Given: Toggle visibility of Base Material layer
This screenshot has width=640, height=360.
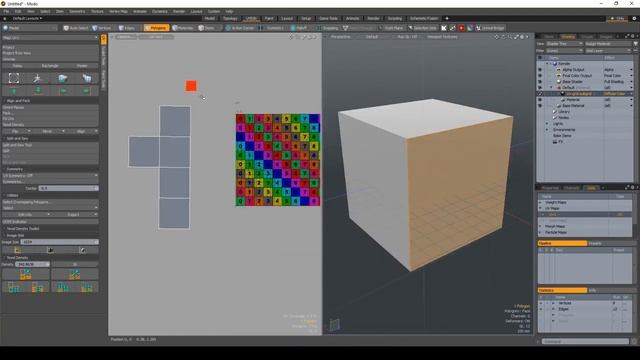Looking at the screenshot, I should [x=540, y=106].
